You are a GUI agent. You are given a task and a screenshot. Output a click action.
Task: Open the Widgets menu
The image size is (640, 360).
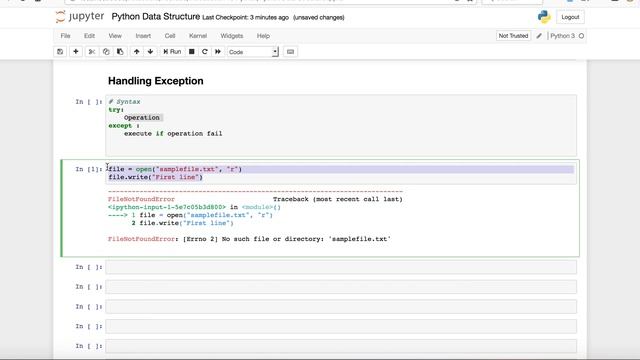[232, 36]
